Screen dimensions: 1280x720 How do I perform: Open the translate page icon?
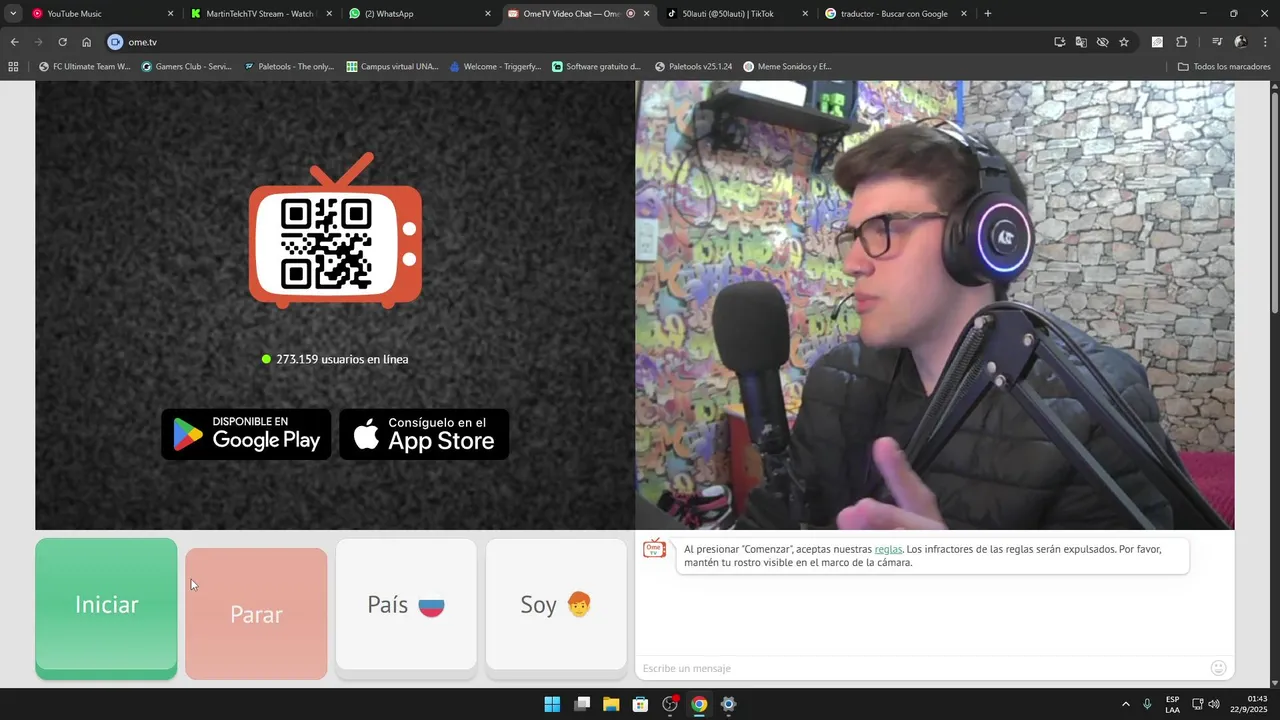tap(1081, 42)
